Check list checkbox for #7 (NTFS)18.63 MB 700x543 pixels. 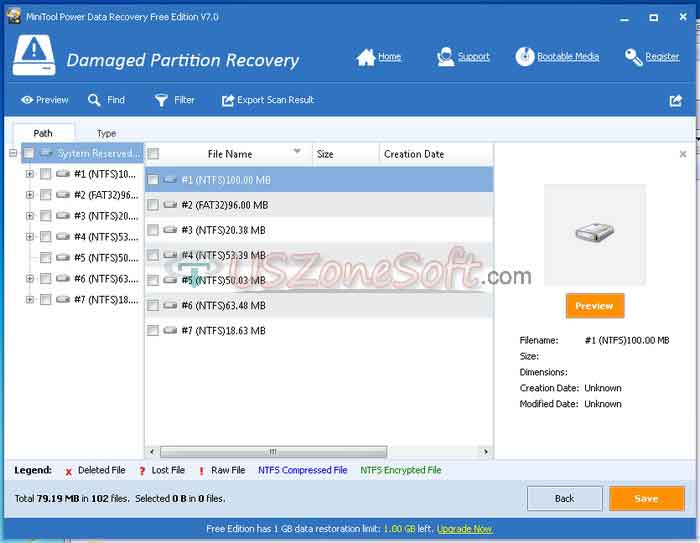coord(153,330)
